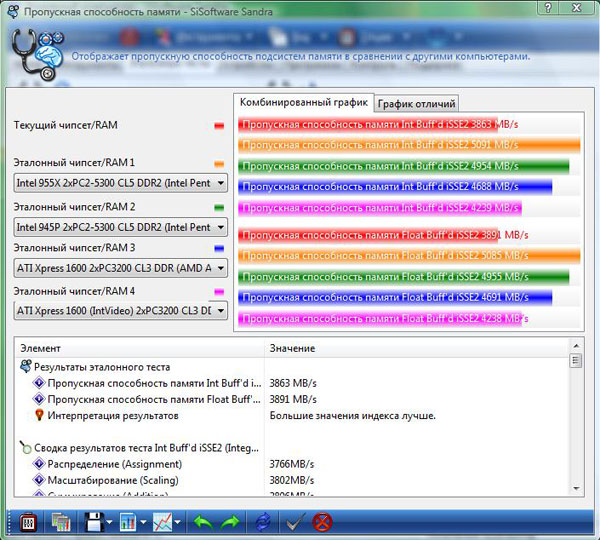Click diamond icon next to 'Распределение (Assignment)'
The image size is (600, 540).
coord(39,464)
